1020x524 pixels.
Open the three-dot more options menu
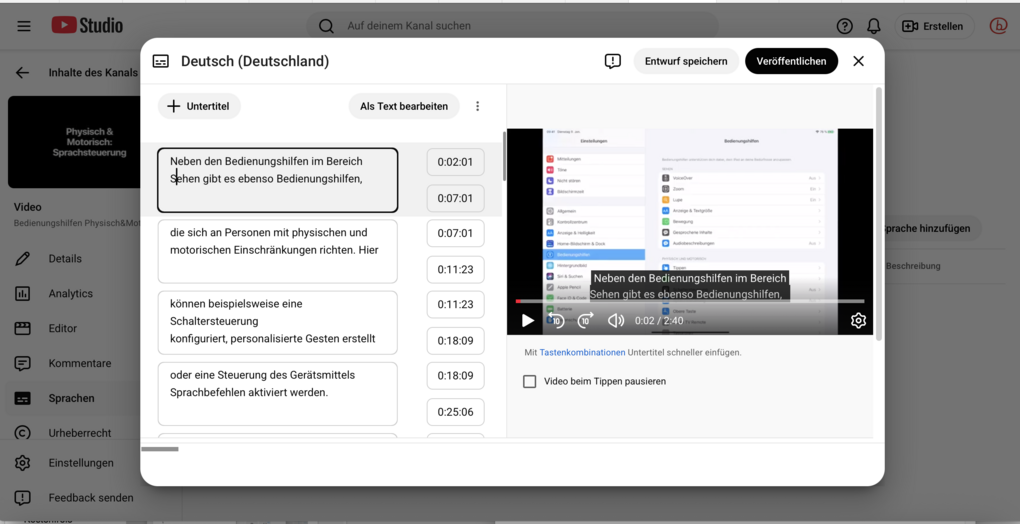point(478,106)
